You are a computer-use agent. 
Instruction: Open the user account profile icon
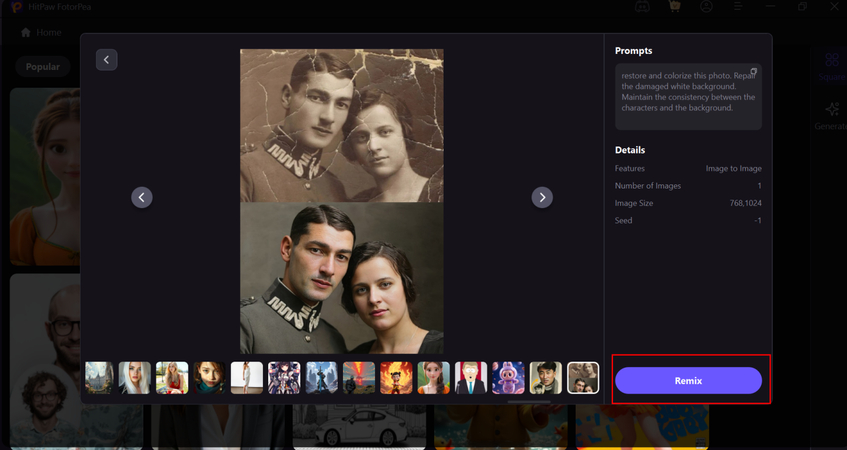(x=707, y=7)
